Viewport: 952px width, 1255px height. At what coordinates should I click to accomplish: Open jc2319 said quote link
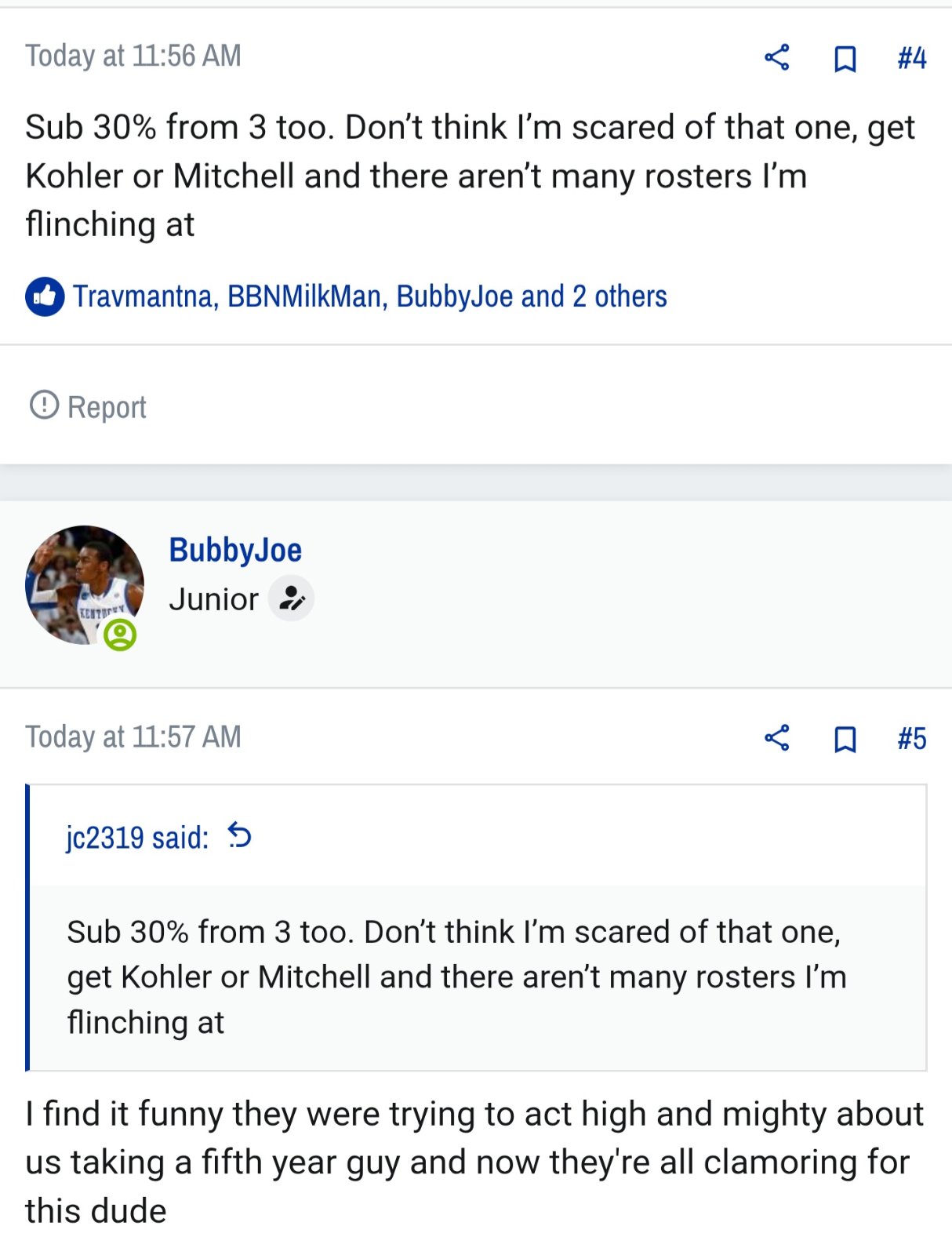(x=137, y=838)
